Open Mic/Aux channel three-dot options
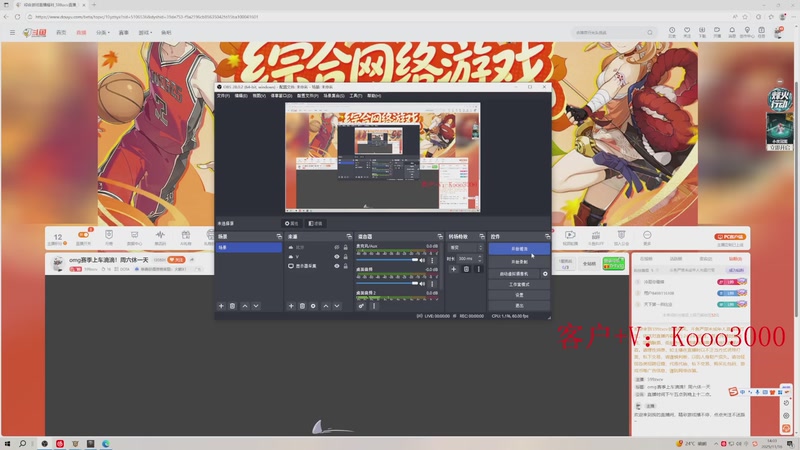 click(432, 260)
